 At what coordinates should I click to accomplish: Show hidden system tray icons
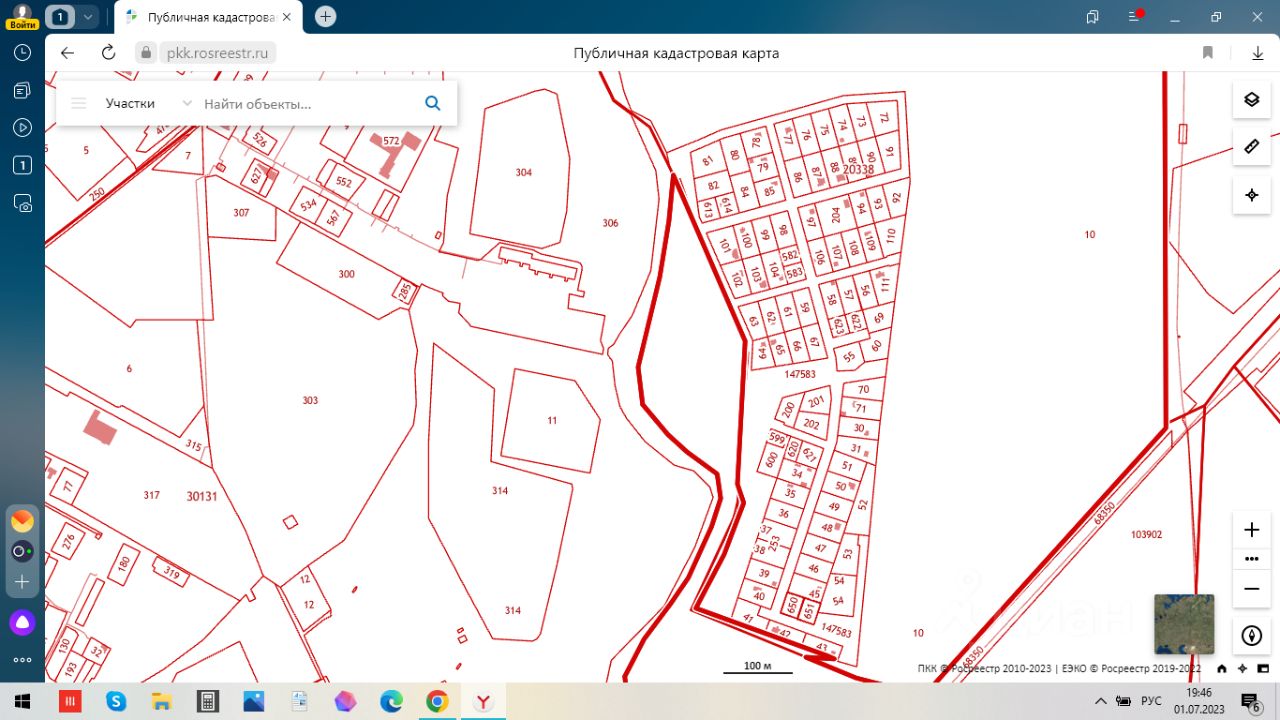[1101, 701]
